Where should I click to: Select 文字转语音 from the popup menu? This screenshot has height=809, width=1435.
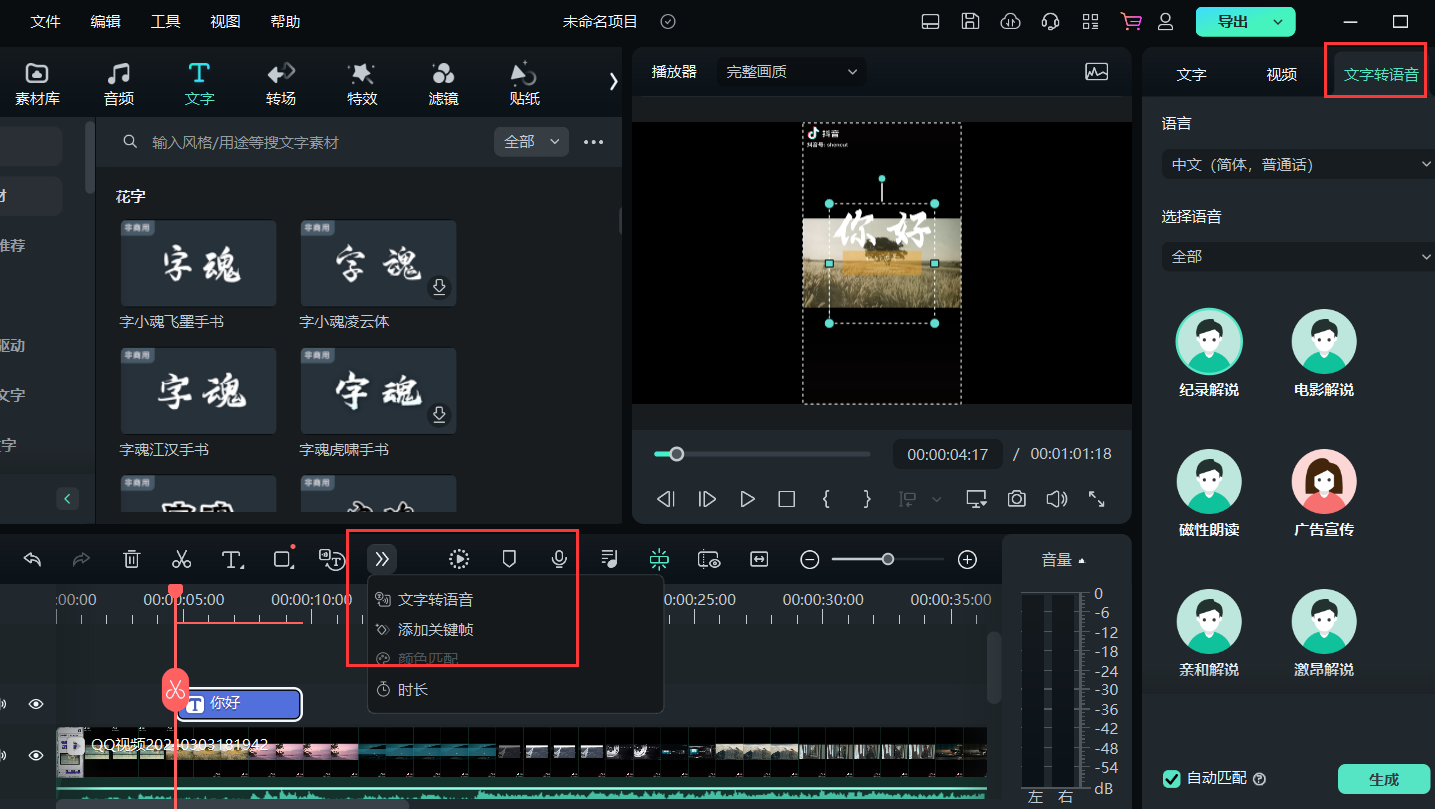coord(435,600)
